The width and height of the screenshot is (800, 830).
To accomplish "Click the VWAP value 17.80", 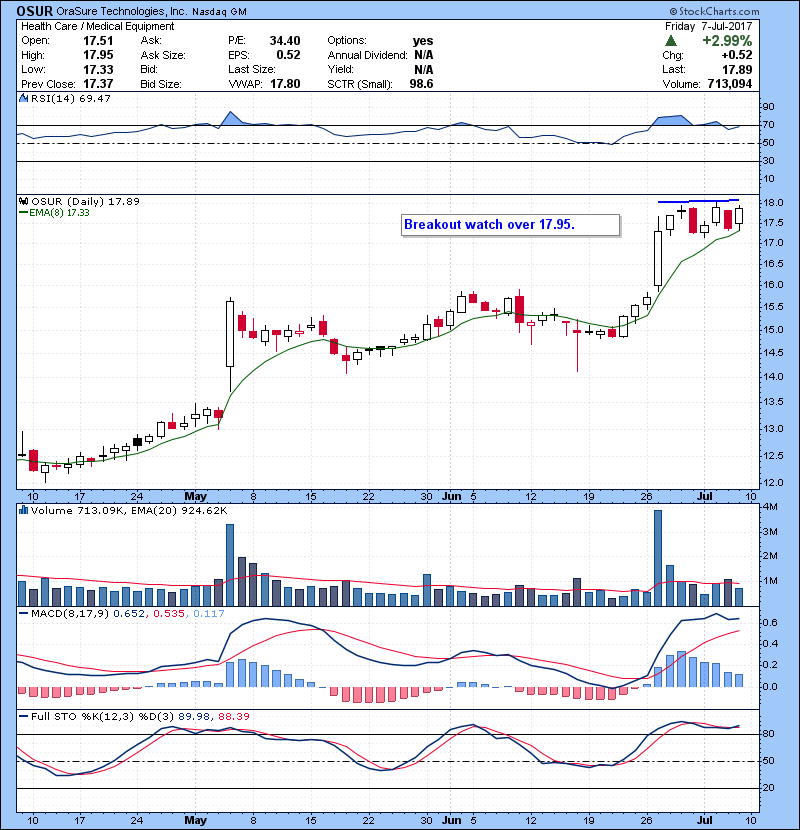I will [x=285, y=84].
